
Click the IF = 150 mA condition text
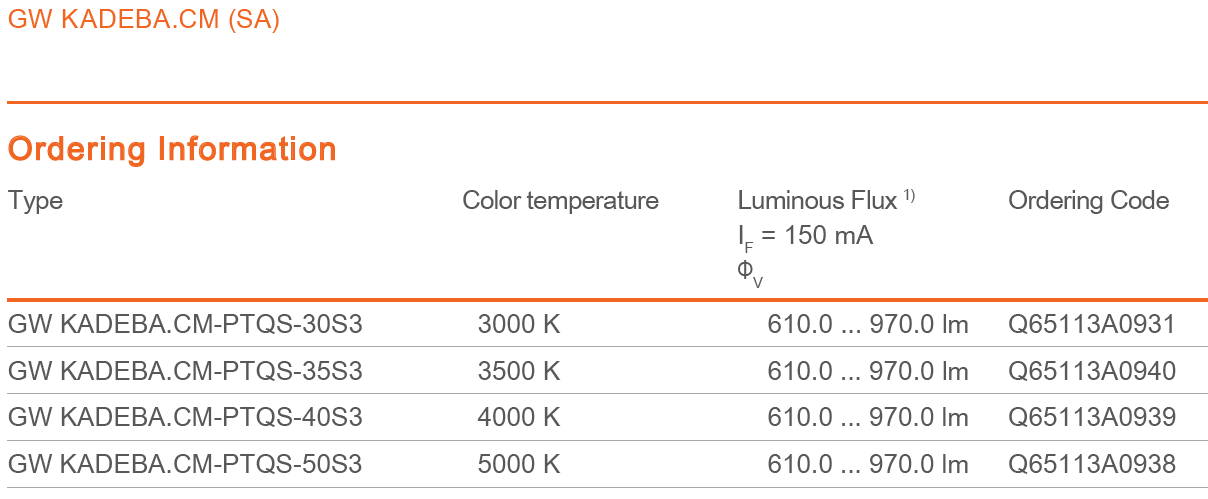pyautogui.click(x=805, y=238)
